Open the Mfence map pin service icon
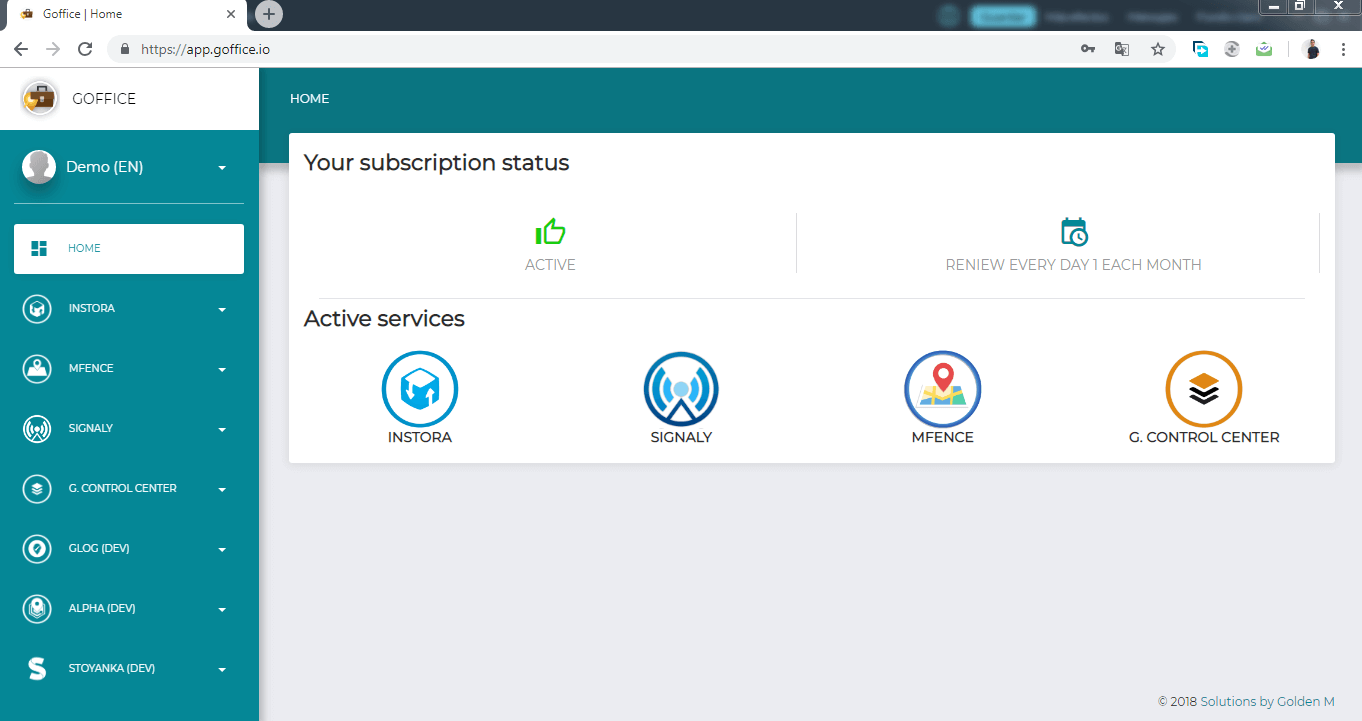The height and width of the screenshot is (721, 1362). (942, 389)
